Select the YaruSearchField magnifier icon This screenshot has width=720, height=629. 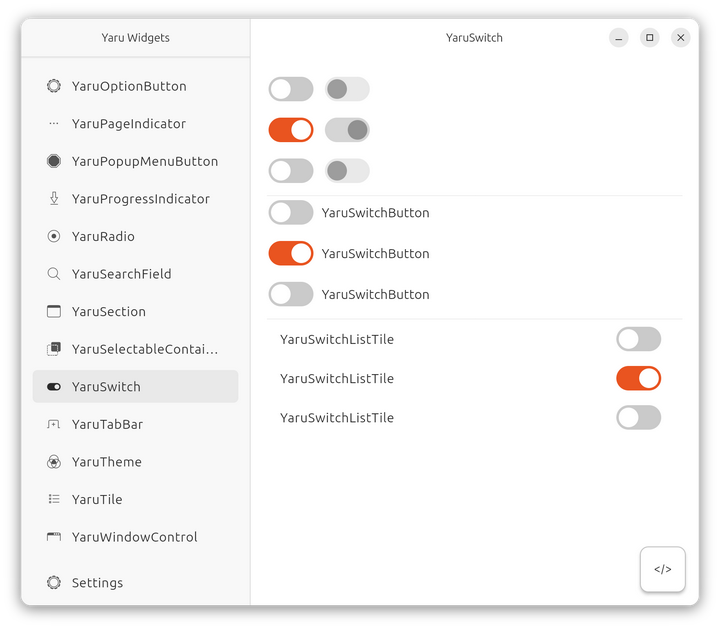click(x=54, y=274)
